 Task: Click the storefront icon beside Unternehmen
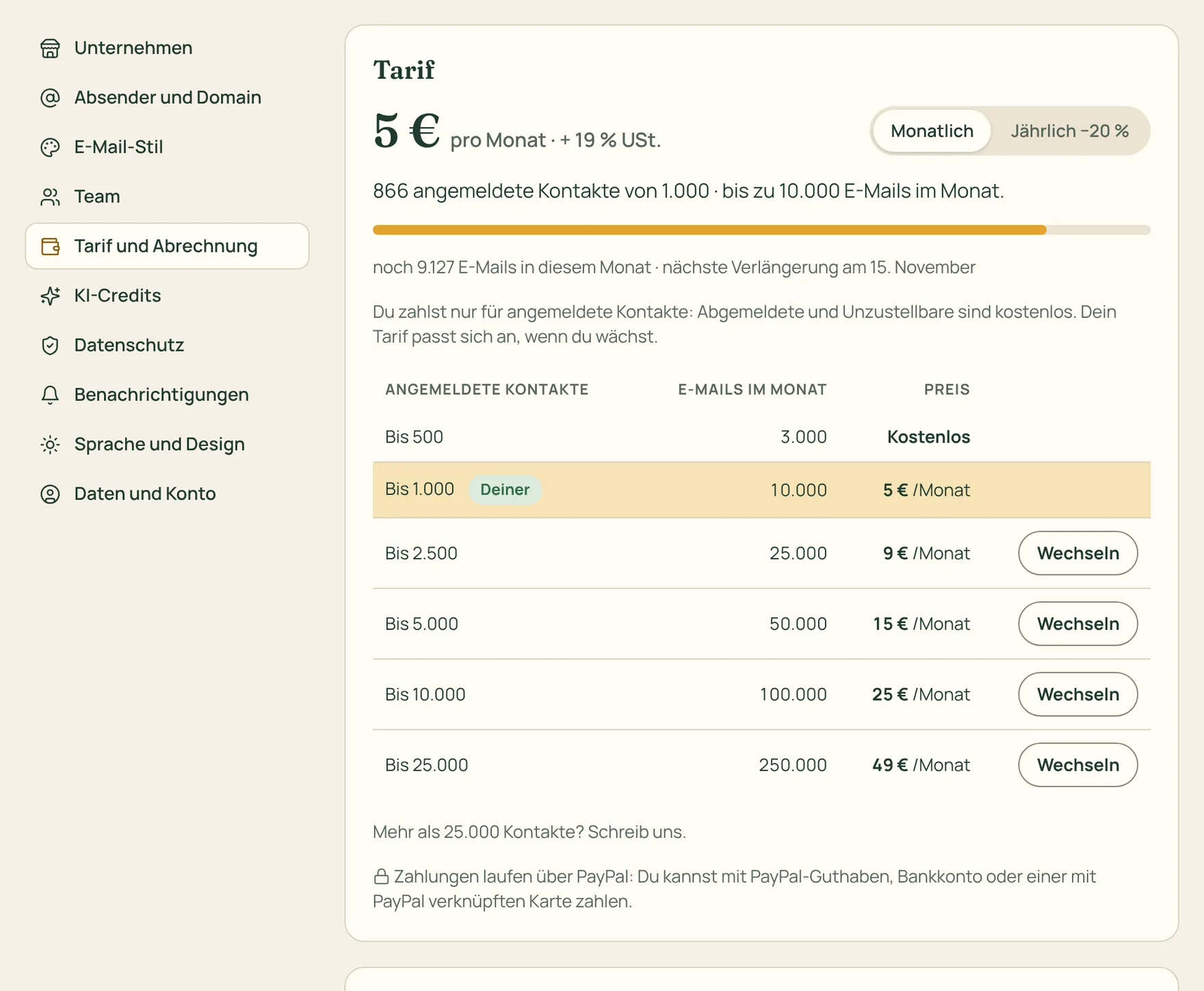(x=50, y=48)
